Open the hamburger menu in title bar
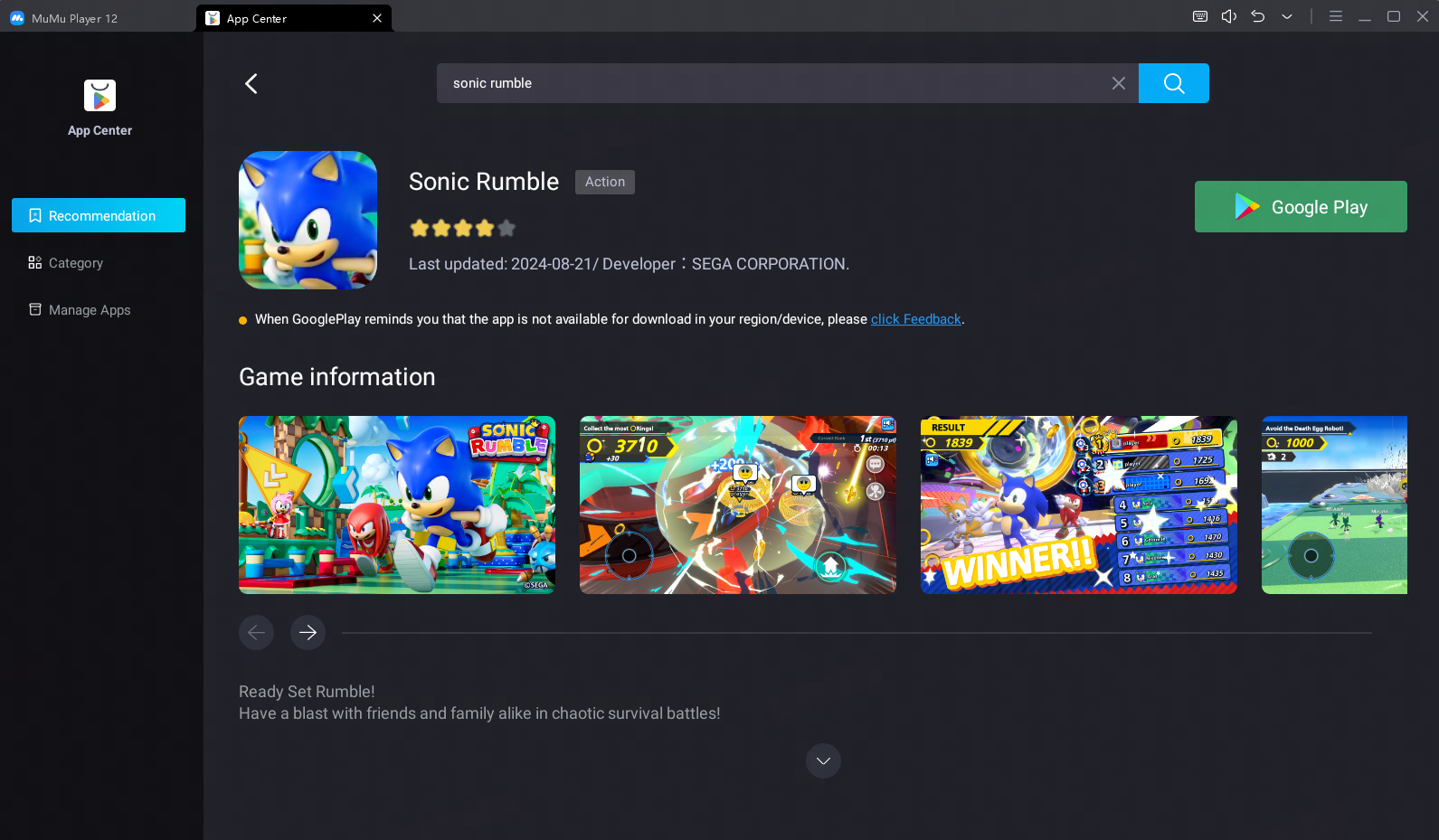Screen dimensions: 1439x840 point(1336,16)
